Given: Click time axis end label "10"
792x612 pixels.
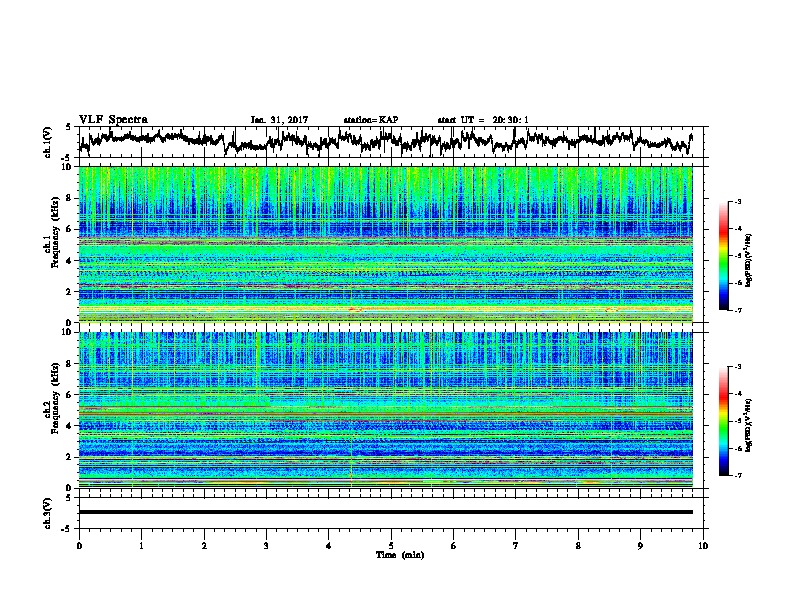Looking at the screenshot, I should [x=703, y=546].
